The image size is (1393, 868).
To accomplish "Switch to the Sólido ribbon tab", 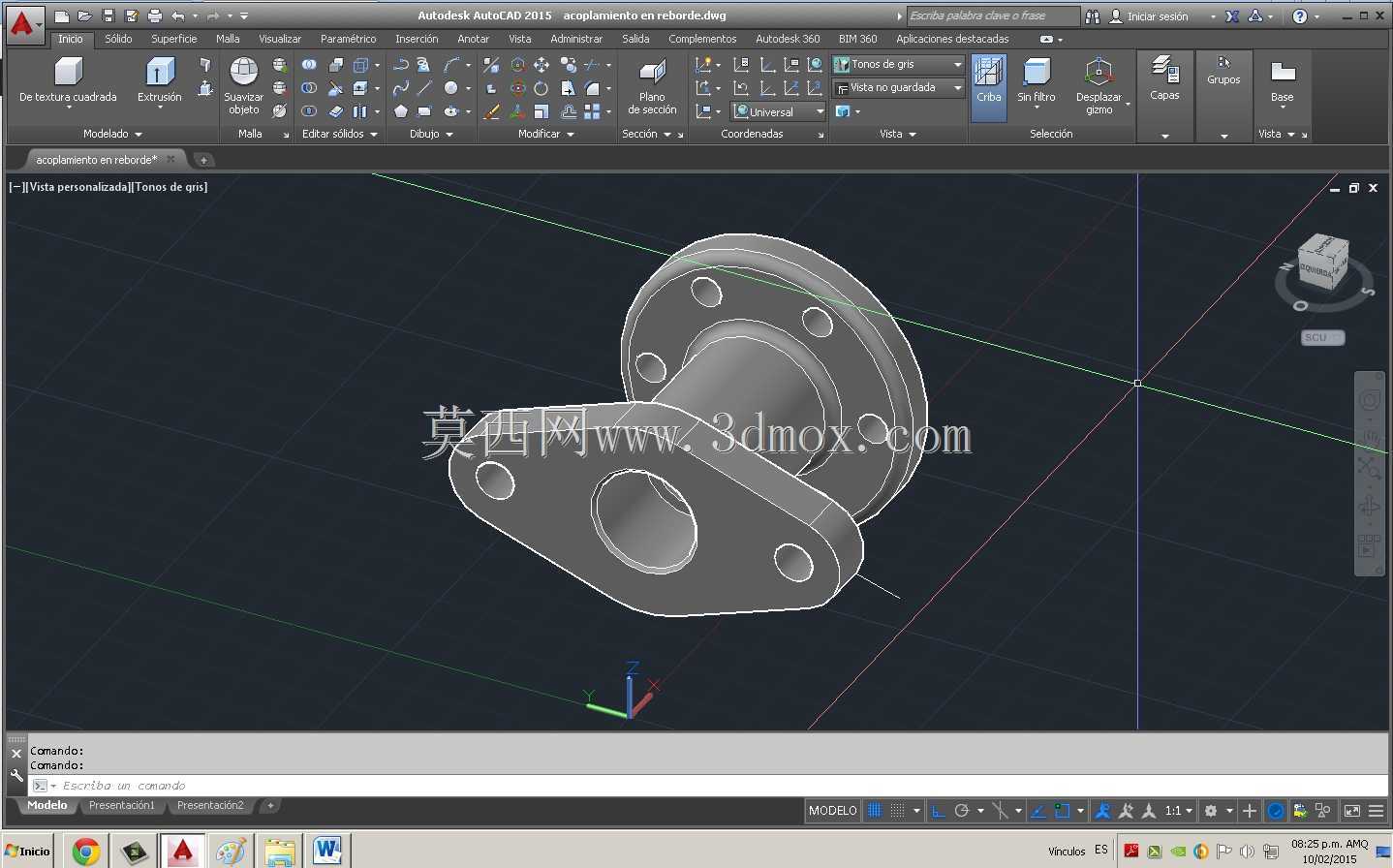I will [x=118, y=39].
